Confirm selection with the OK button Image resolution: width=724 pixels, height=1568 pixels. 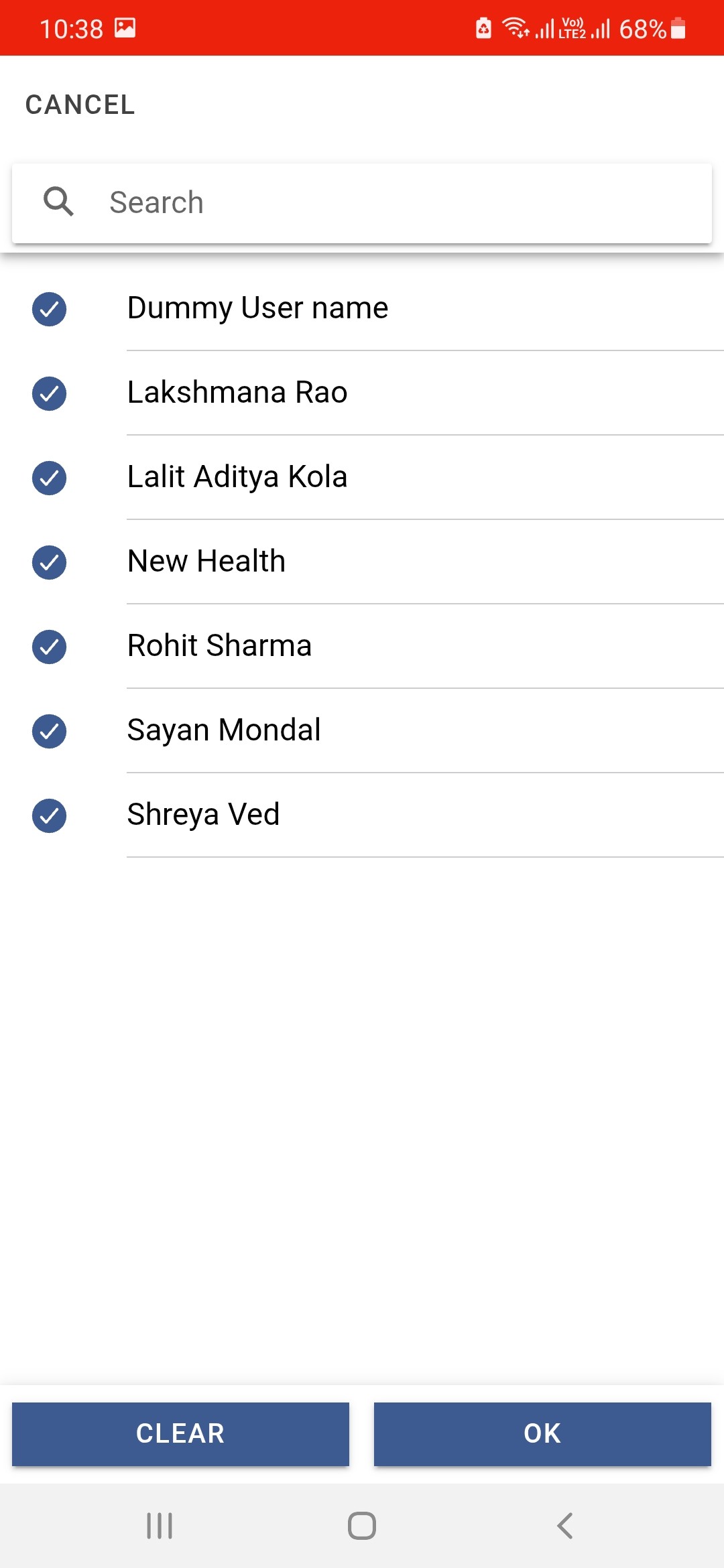pyautogui.click(x=542, y=1433)
